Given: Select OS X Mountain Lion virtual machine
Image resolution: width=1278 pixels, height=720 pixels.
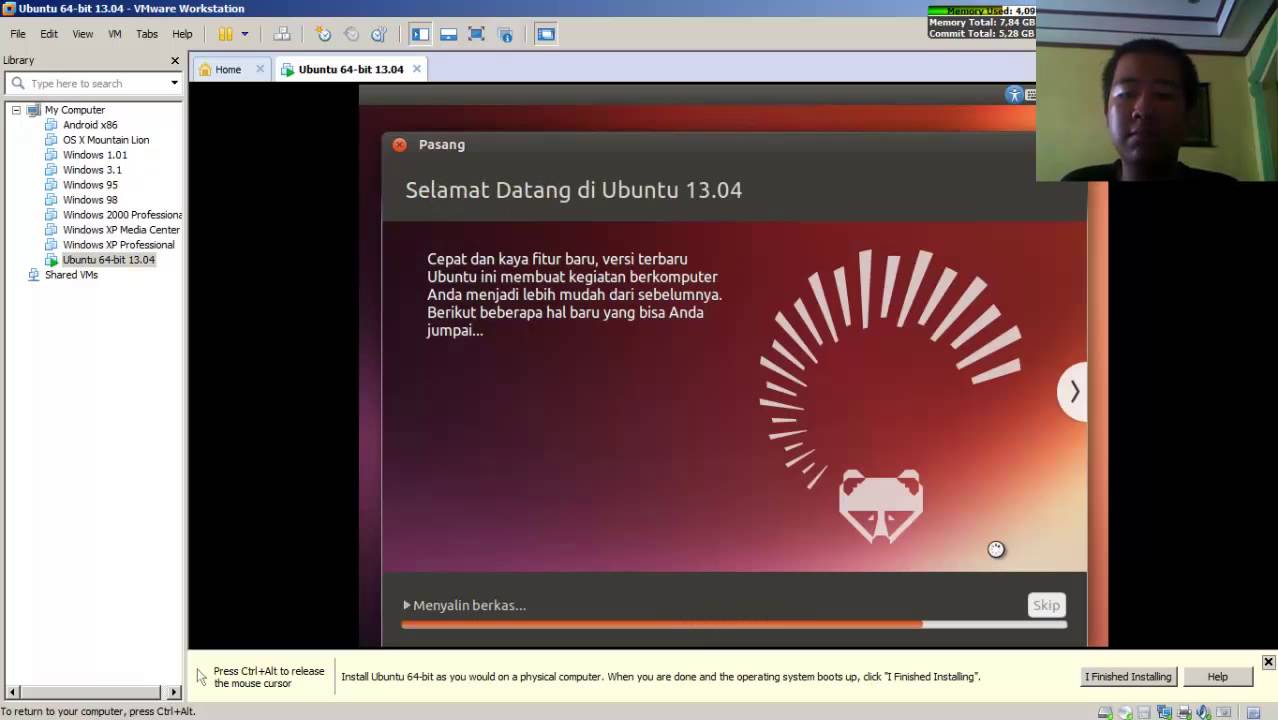Looking at the screenshot, I should [106, 140].
